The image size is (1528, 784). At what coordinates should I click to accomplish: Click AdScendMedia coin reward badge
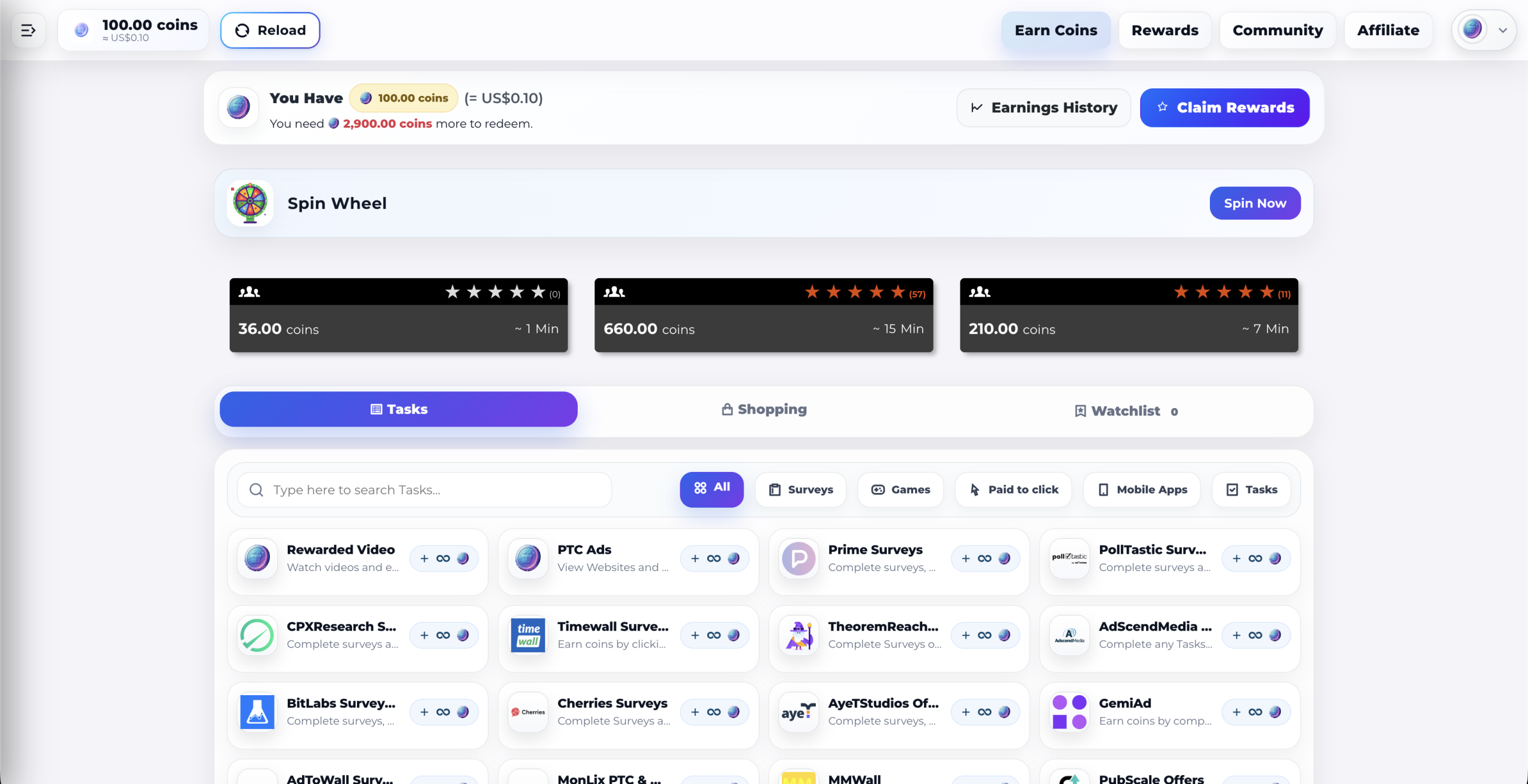pyautogui.click(x=1256, y=635)
